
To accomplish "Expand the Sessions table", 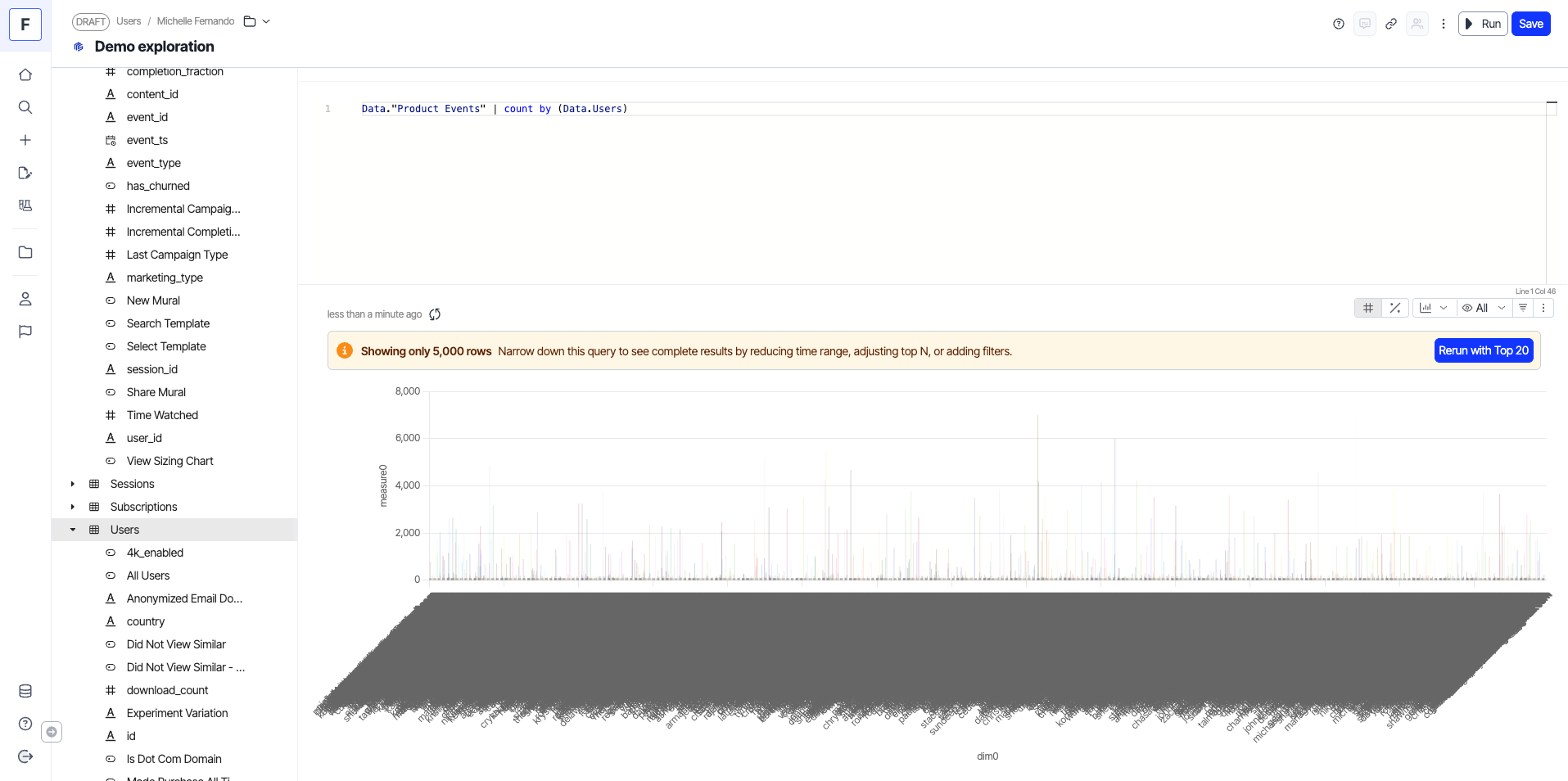I will 73,484.
